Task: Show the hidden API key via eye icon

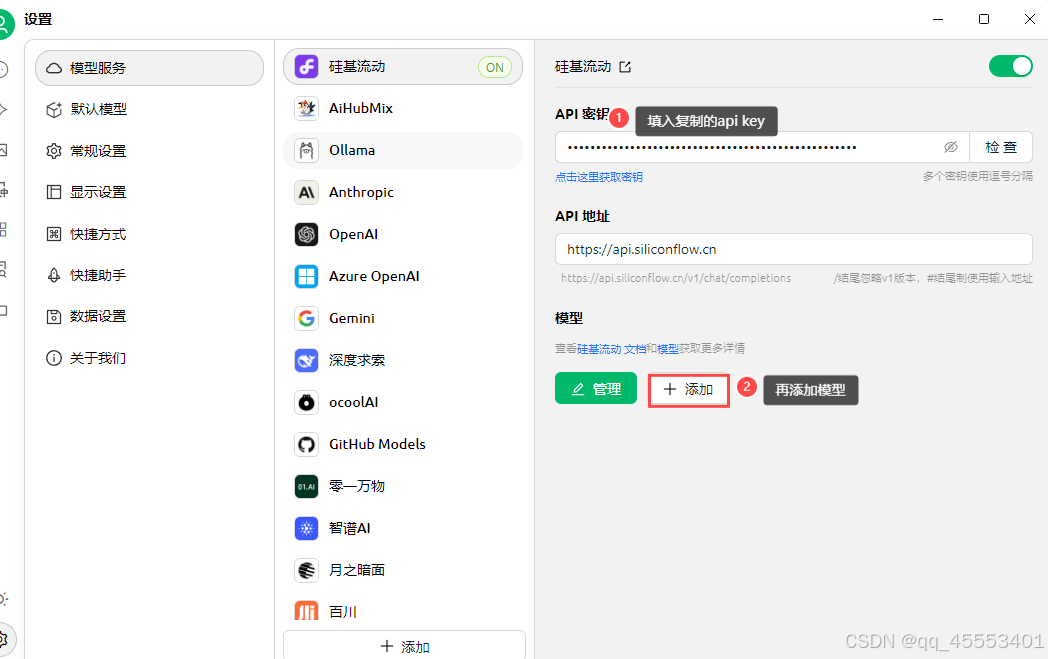Action: coord(950,147)
